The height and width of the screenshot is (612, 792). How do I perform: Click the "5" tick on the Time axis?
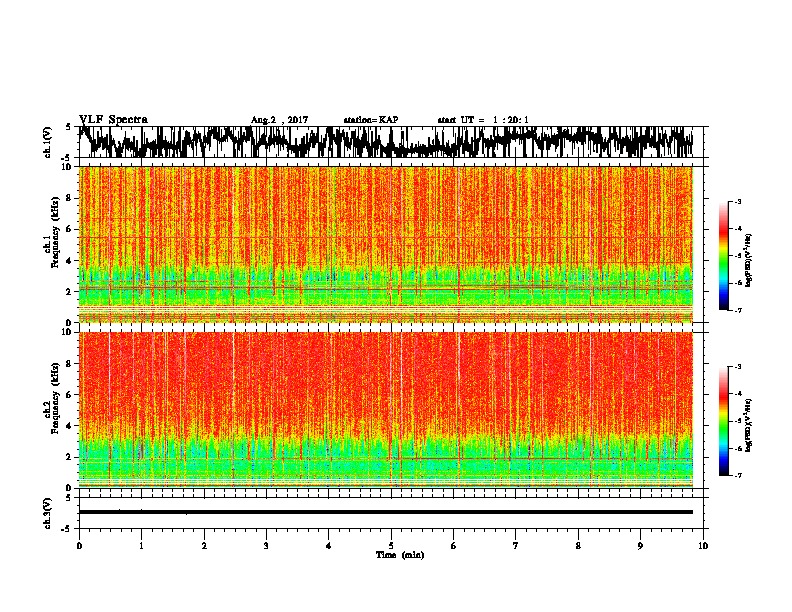click(x=391, y=546)
